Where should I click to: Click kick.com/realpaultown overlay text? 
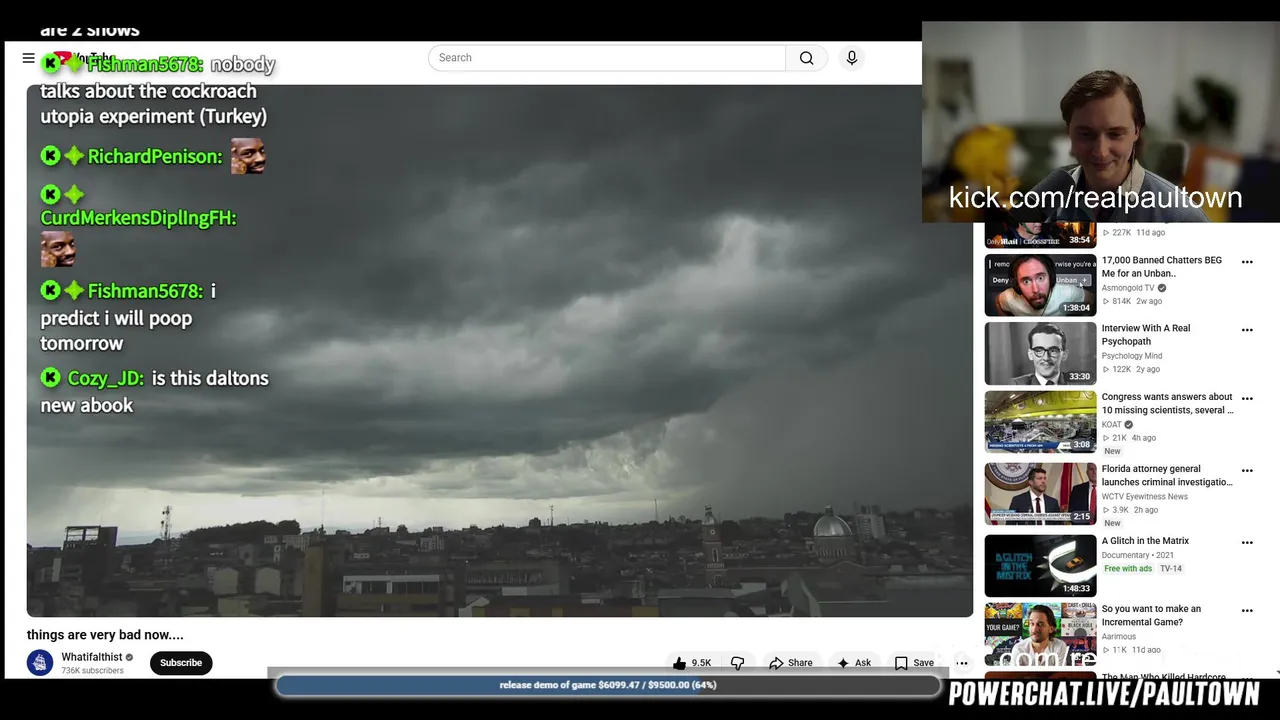[x=1095, y=197]
